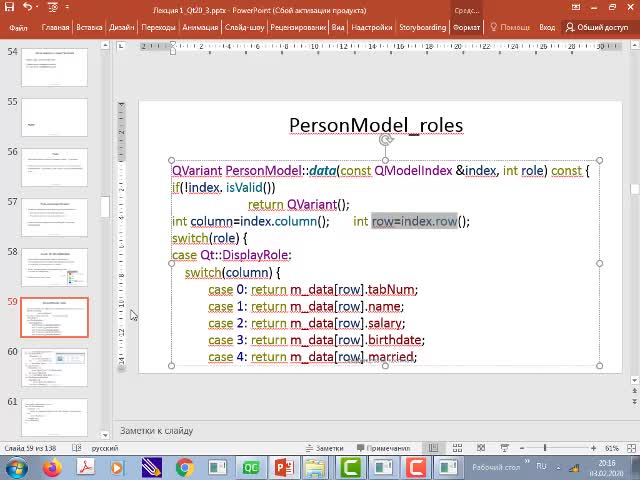640x480 pixels.
Task: Open Qt Creator QC taskbar icon
Action: tap(251, 468)
